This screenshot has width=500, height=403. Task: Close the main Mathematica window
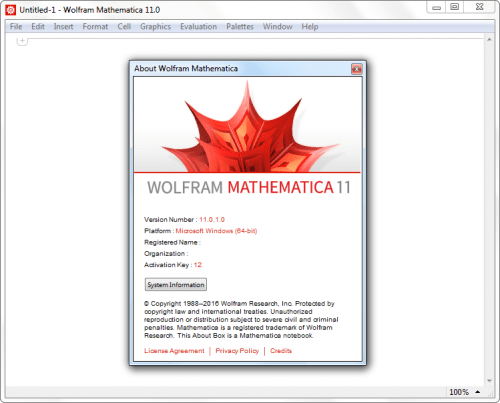tap(479, 7)
